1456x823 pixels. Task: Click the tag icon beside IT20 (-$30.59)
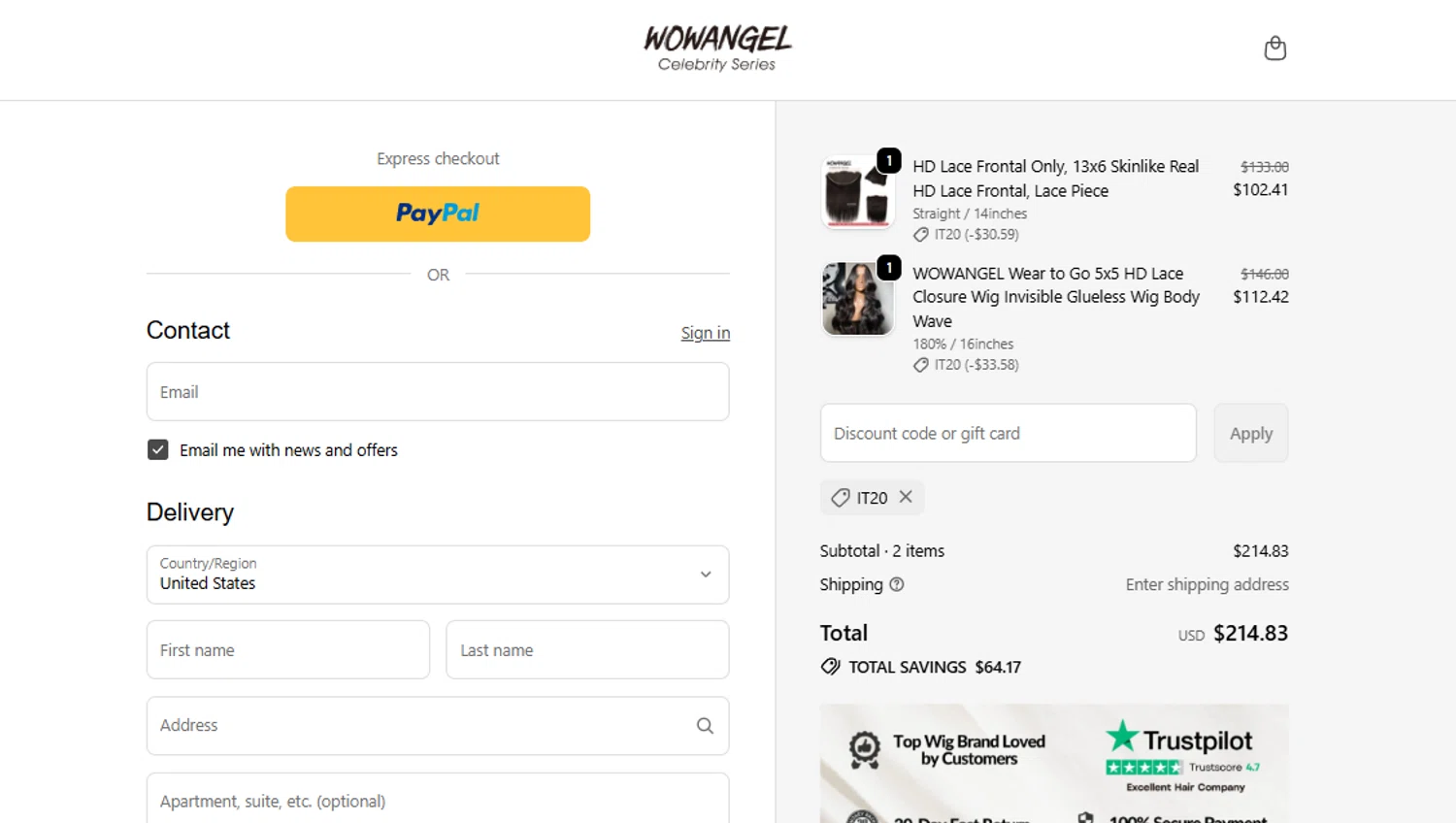[x=921, y=235]
